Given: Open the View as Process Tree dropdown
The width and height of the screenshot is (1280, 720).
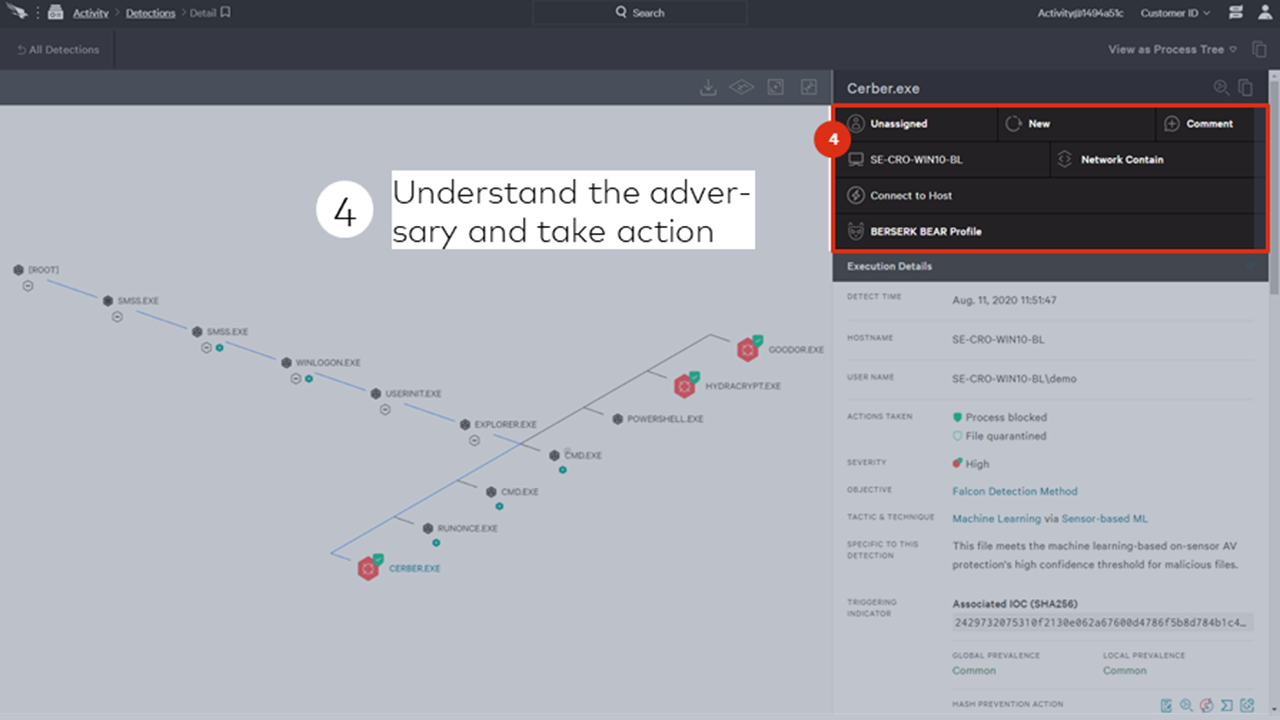Looking at the screenshot, I should [1172, 49].
